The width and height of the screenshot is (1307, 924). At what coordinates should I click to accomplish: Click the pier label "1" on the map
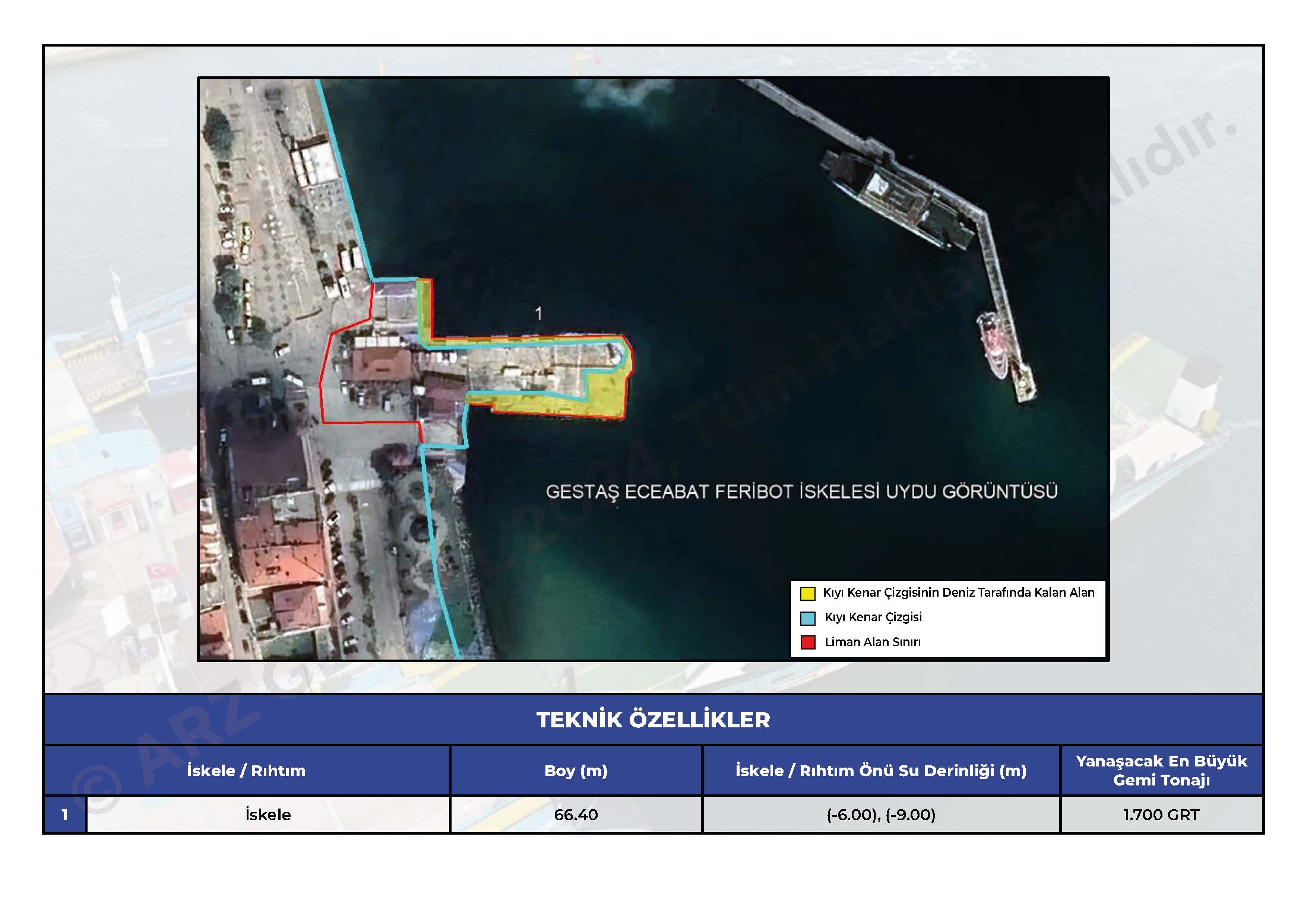538,314
